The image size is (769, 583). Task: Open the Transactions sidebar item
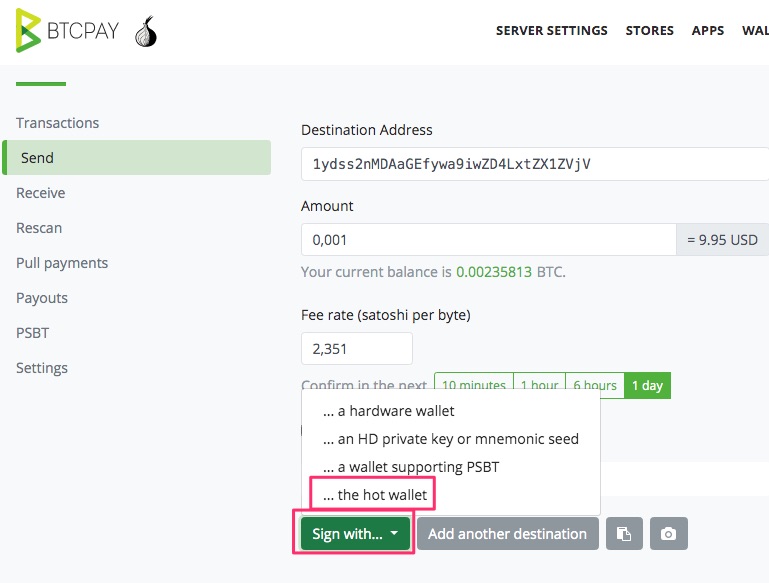pos(57,123)
